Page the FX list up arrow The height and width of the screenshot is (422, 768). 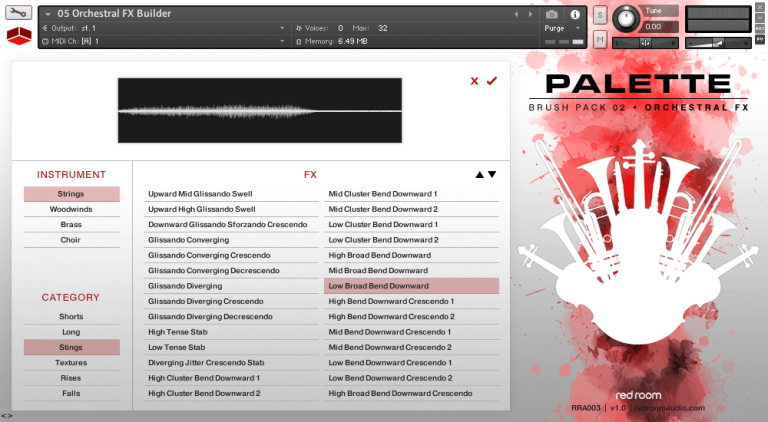[x=480, y=174]
